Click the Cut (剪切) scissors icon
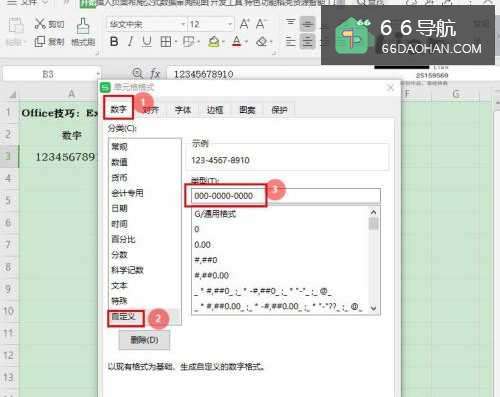The width and height of the screenshot is (500, 397). (x=40, y=24)
